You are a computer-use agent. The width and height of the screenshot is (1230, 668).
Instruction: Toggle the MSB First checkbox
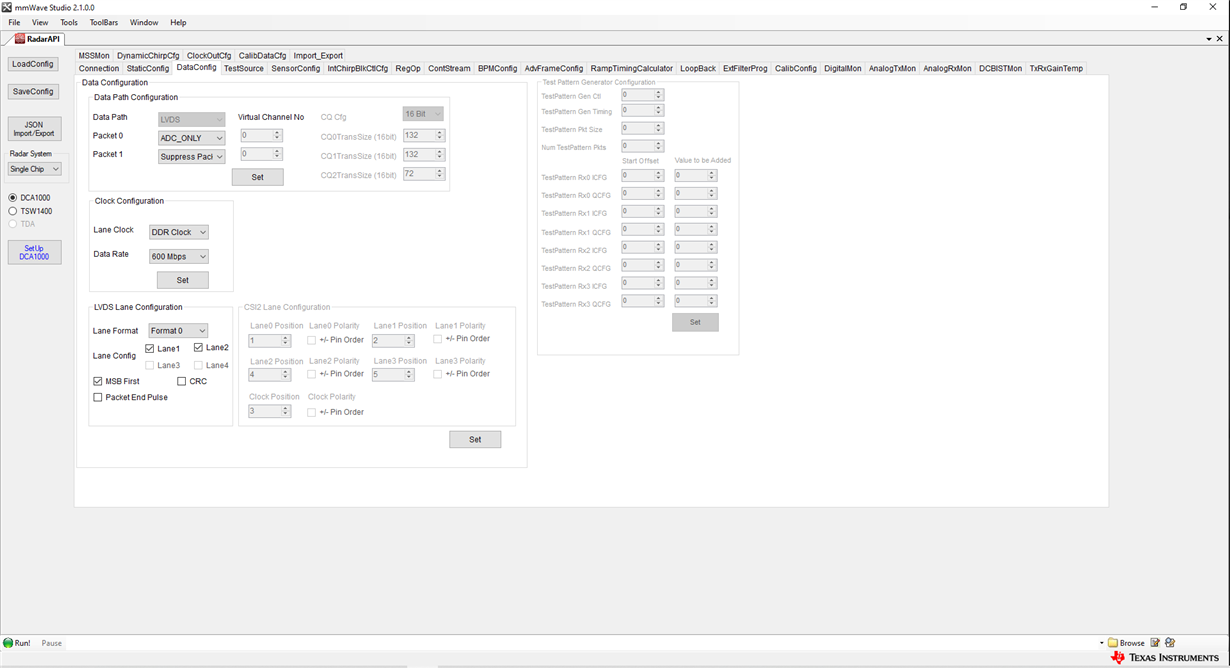click(x=98, y=381)
